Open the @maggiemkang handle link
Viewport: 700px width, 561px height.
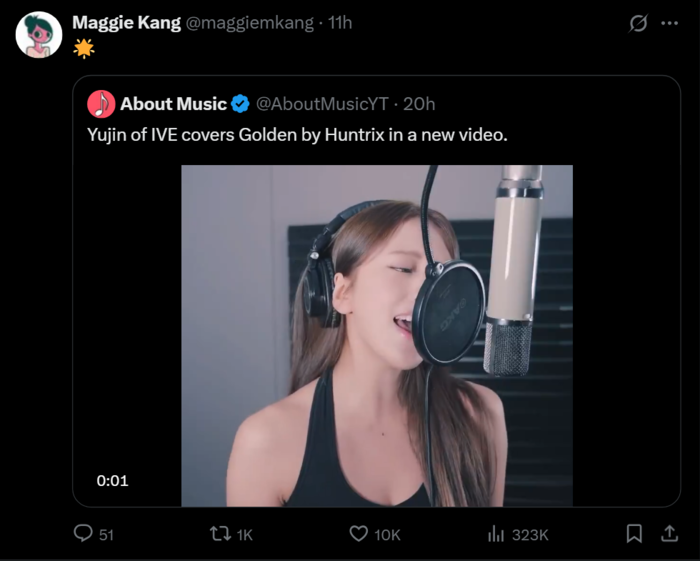[x=249, y=22]
